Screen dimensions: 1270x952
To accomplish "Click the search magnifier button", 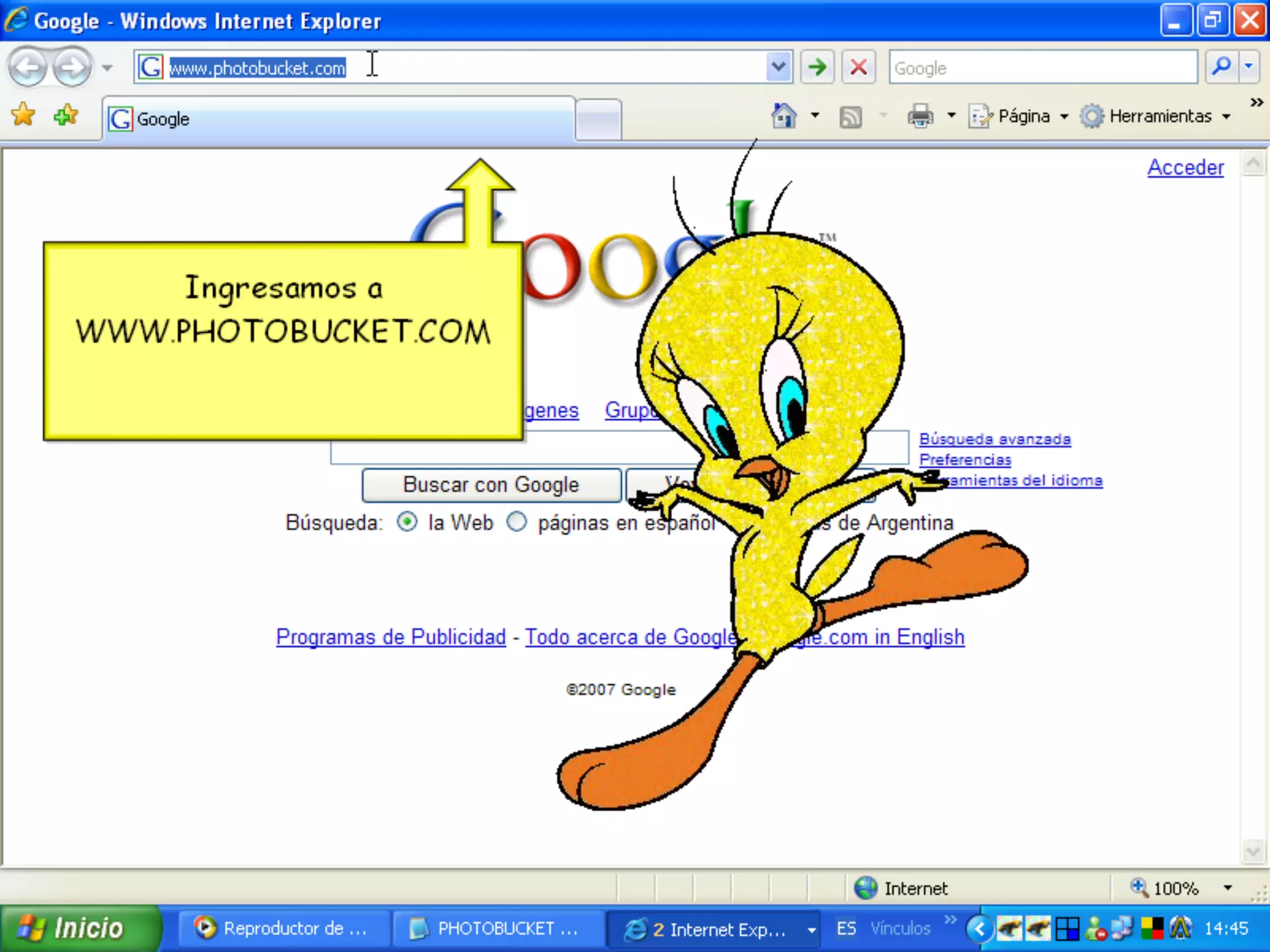I will (x=1221, y=67).
